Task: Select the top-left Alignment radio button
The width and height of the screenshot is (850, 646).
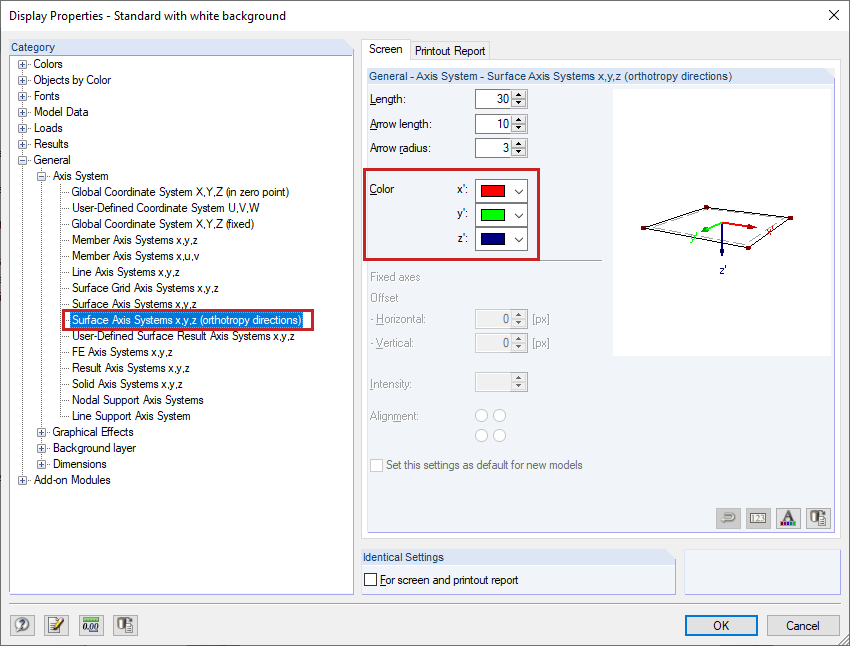Action: coord(480,417)
